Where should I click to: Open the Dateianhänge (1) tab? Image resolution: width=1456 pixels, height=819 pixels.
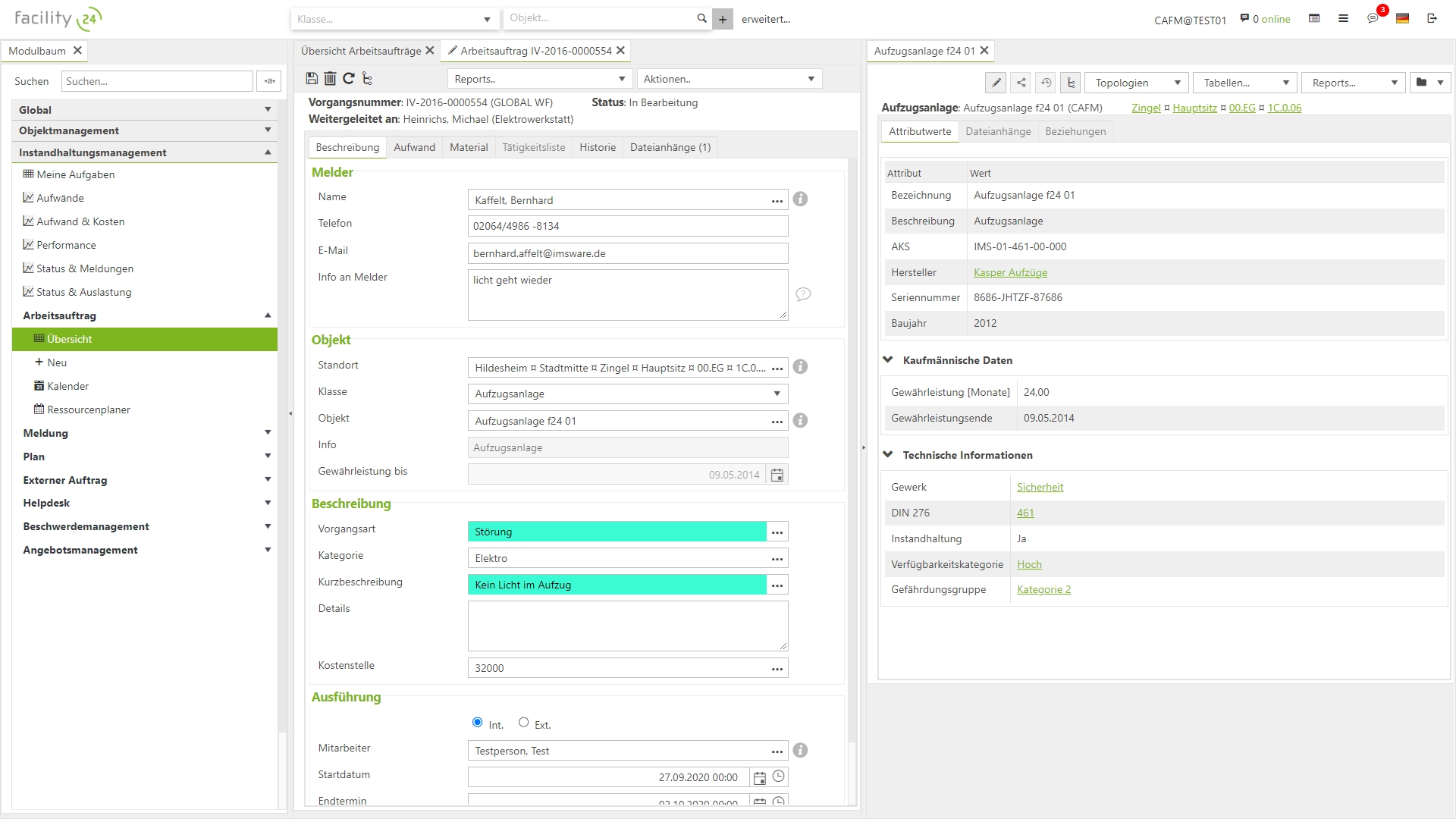[670, 147]
